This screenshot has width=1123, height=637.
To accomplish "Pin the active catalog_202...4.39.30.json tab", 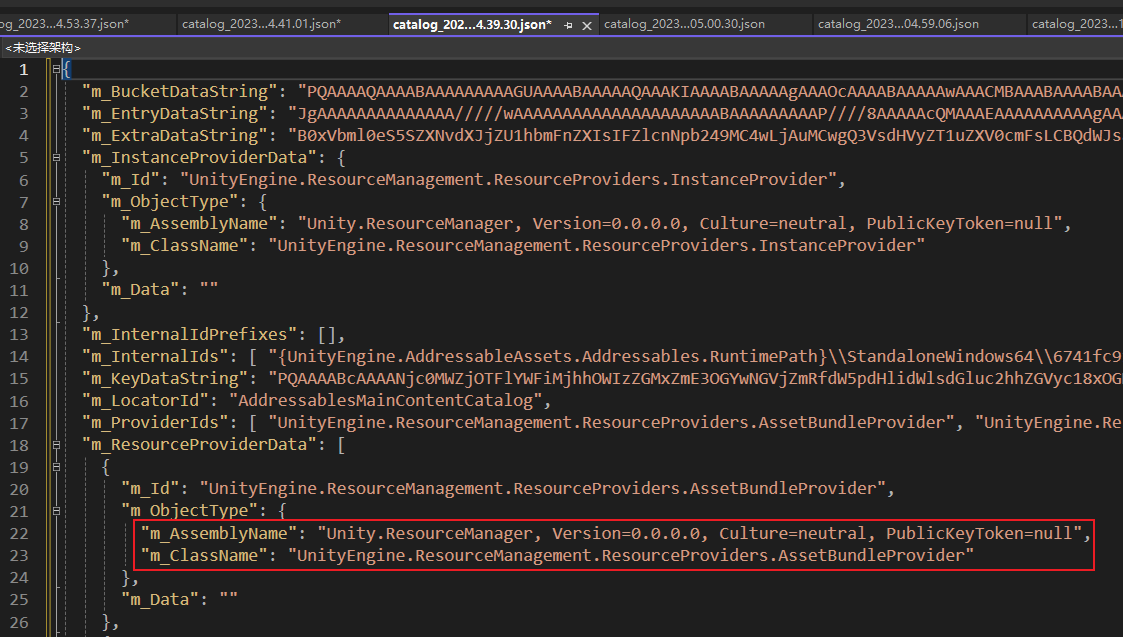I will (x=568, y=25).
